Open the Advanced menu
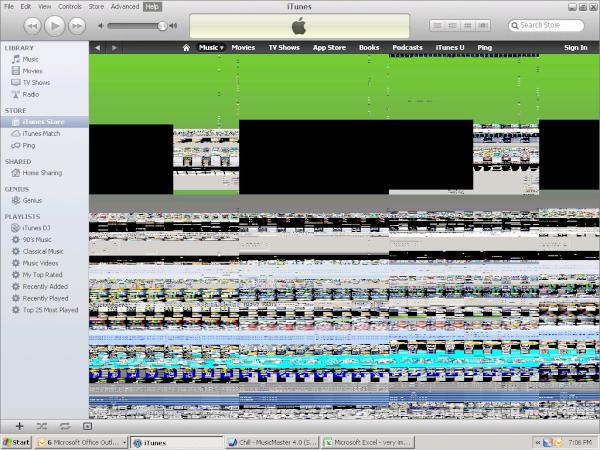600x450 pixels. (125, 7)
